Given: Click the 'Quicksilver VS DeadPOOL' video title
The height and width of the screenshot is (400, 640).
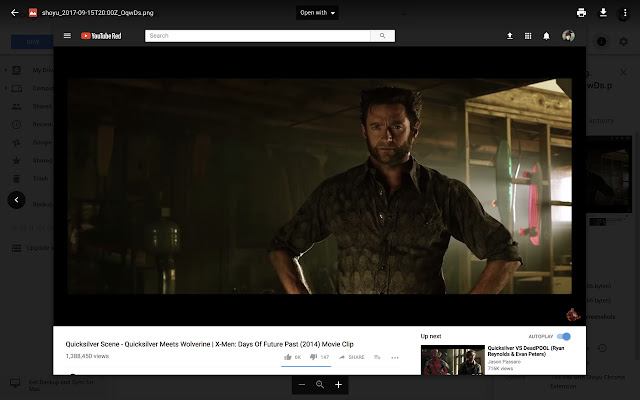Looking at the screenshot, I should click(526, 351).
